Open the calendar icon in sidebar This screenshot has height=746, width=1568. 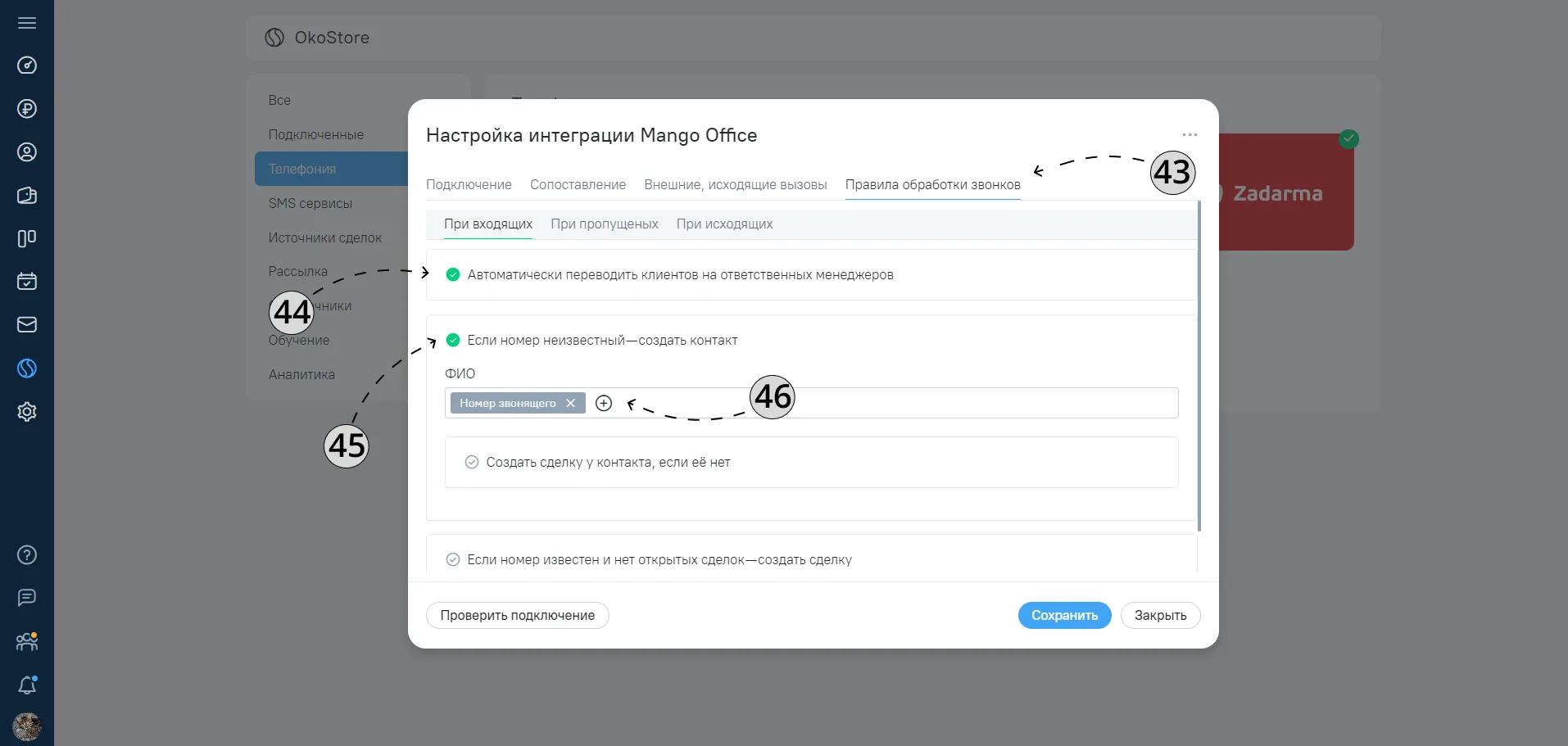point(27,282)
